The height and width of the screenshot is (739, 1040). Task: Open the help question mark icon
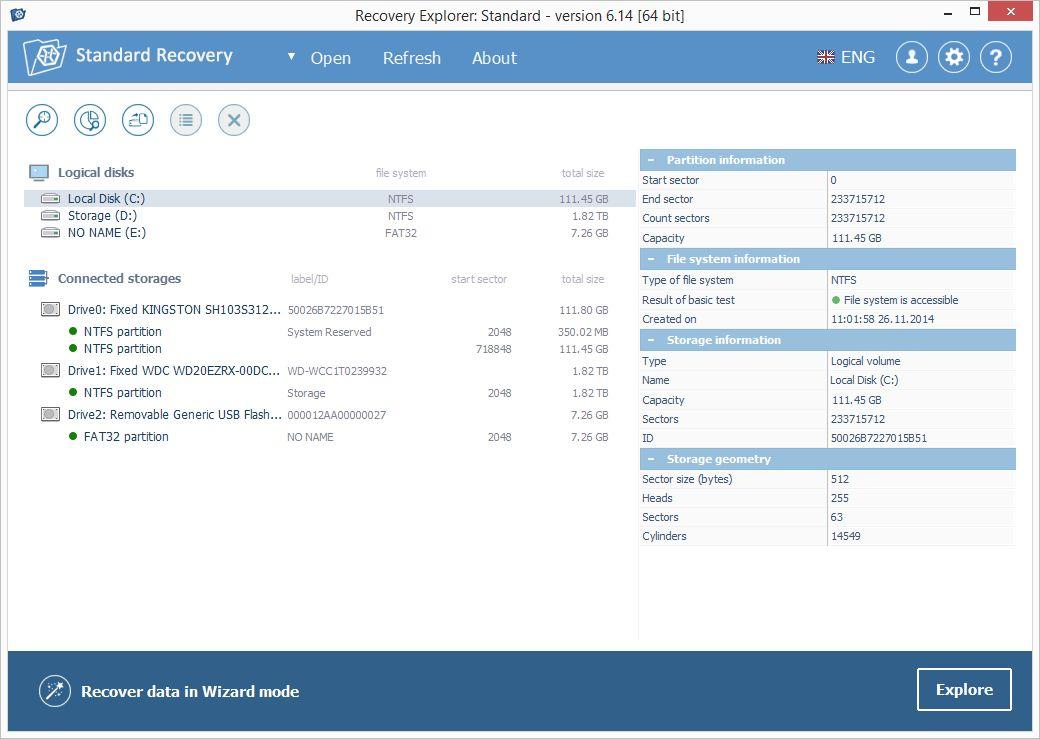(x=996, y=58)
